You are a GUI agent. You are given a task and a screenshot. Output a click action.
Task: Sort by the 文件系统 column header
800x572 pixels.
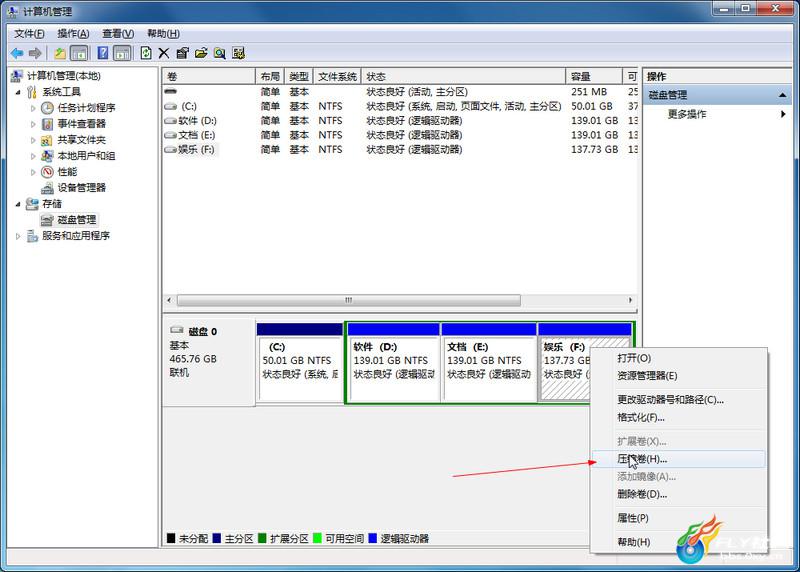click(337, 77)
